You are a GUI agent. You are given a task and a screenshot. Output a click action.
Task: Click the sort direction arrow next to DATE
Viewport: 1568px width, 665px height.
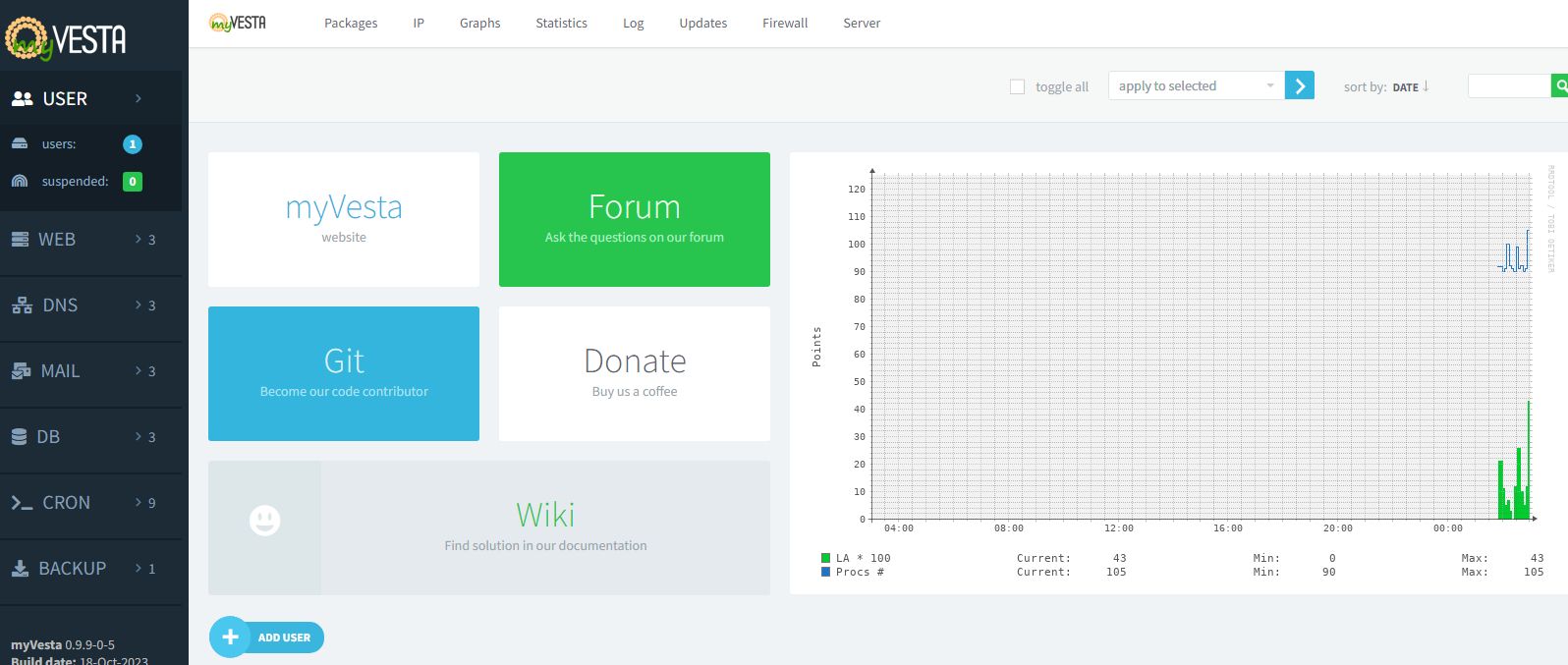(x=1426, y=86)
